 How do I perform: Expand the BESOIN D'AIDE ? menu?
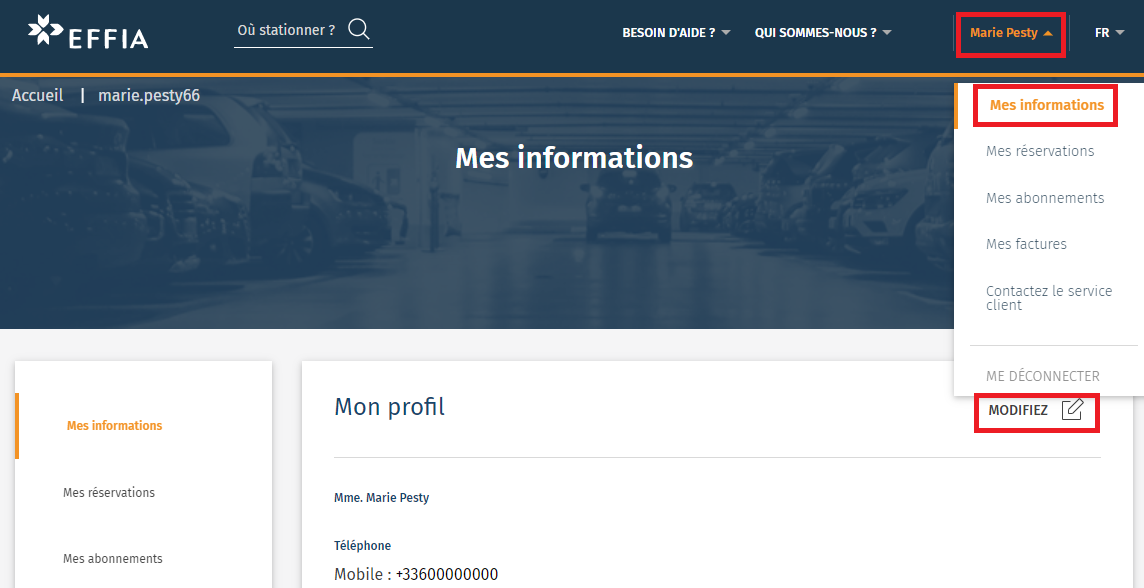tap(676, 33)
